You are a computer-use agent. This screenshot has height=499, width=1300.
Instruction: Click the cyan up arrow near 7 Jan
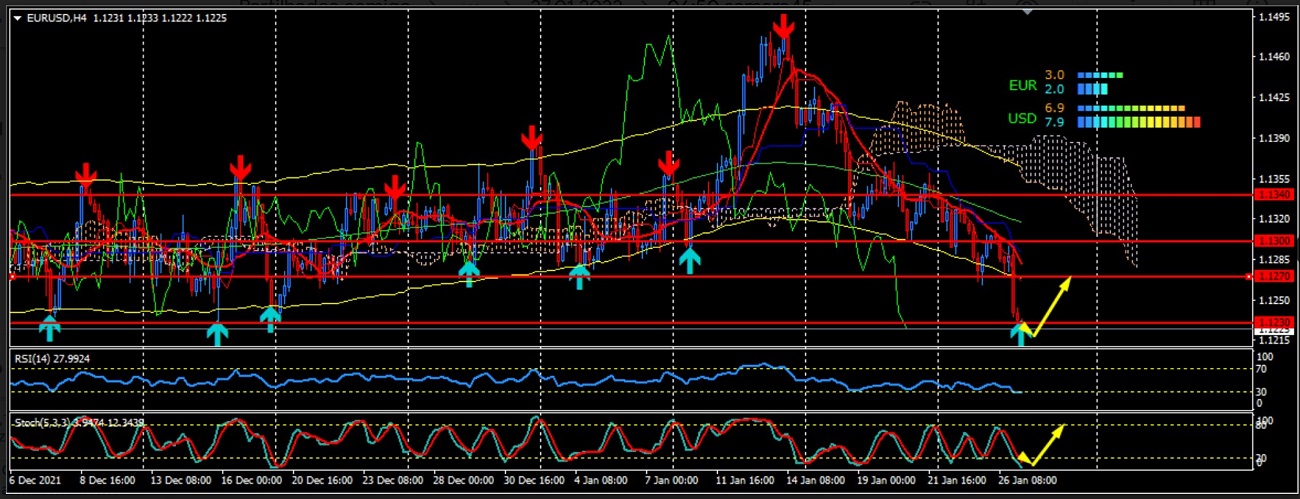(689, 260)
